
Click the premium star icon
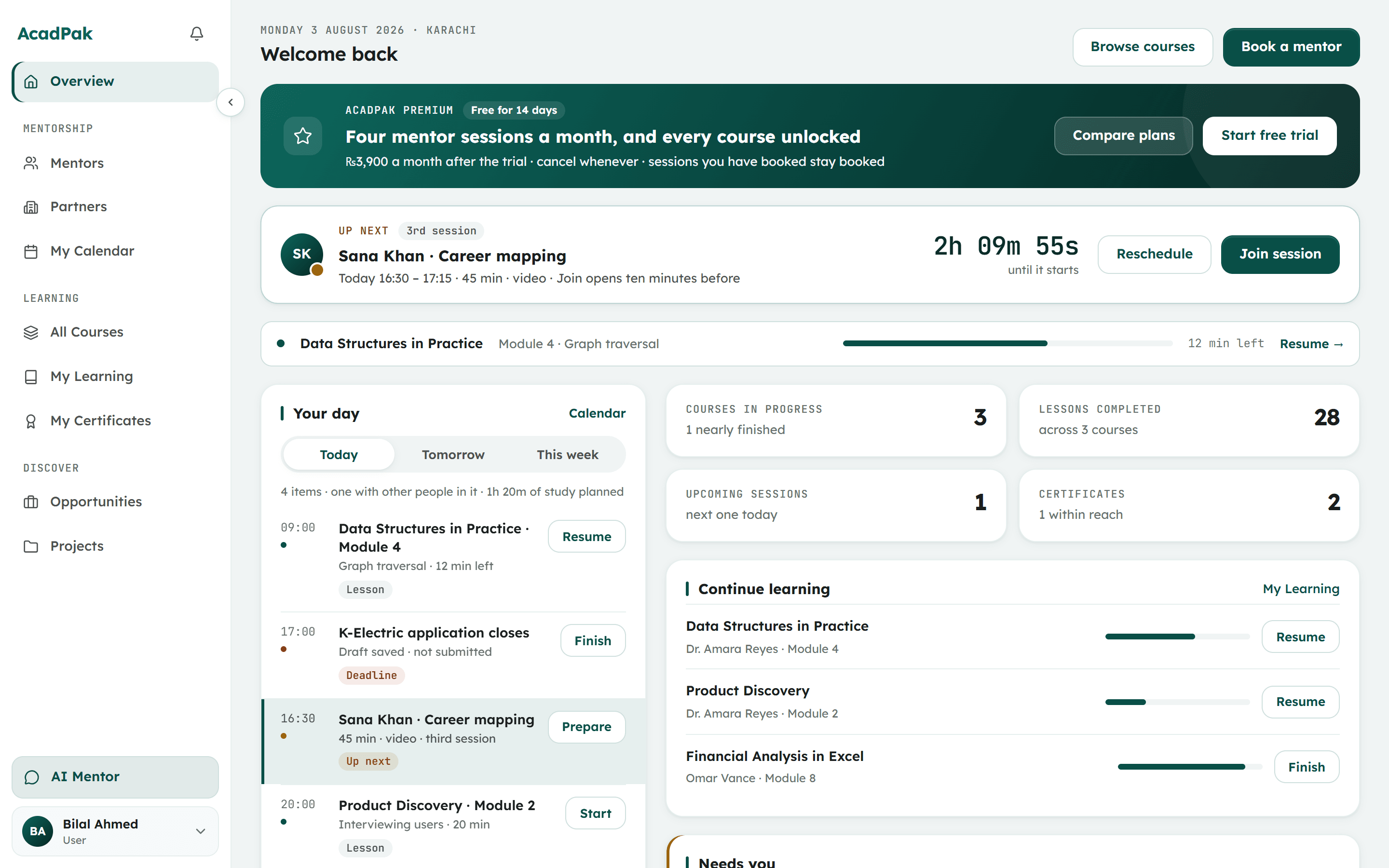coord(302,136)
